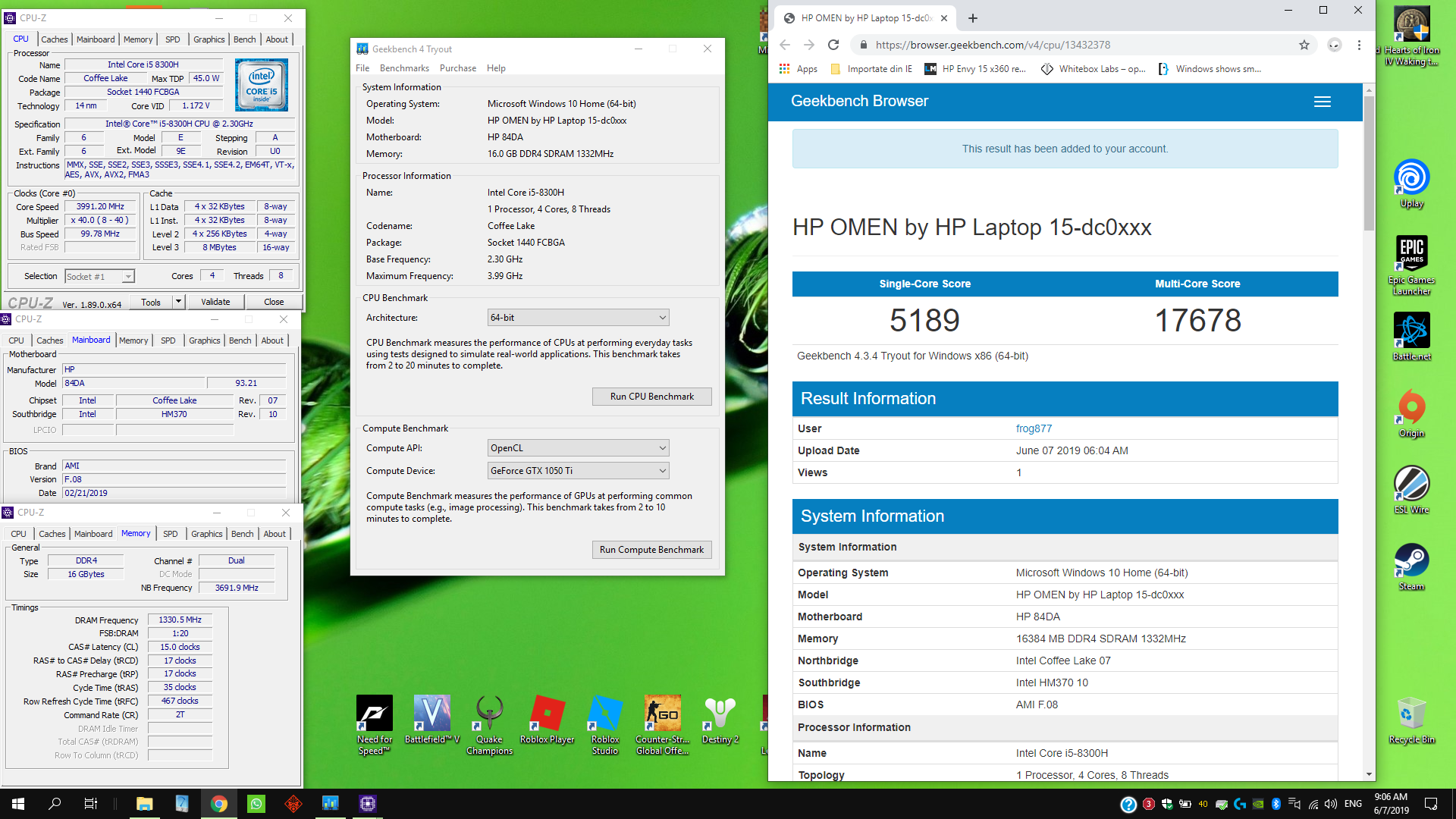The height and width of the screenshot is (819, 1456).
Task: Open the File menu in Geekbench 4
Action: (362, 68)
